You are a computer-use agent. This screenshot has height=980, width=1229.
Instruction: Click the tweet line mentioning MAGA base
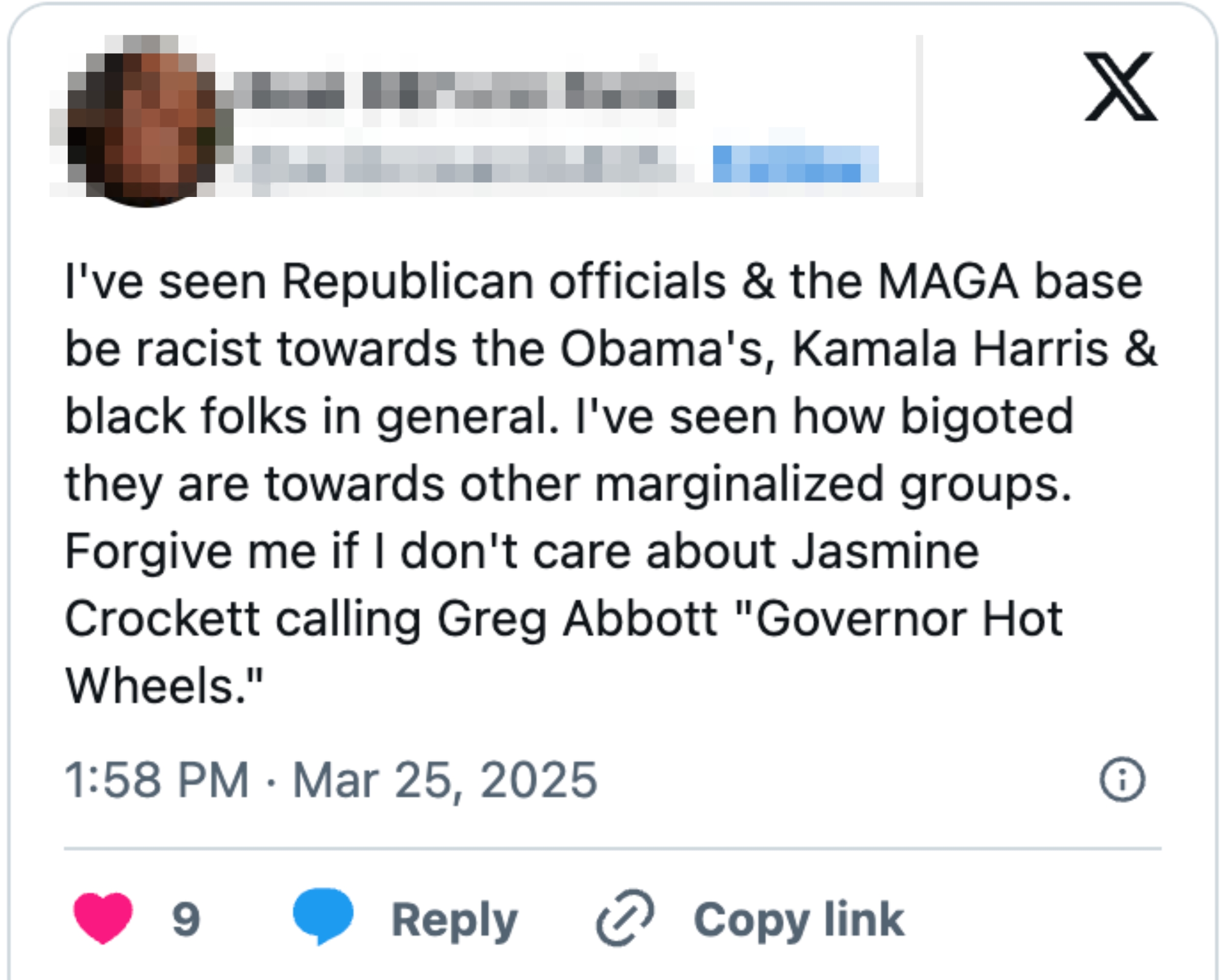pyautogui.click(x=604, y=281)
